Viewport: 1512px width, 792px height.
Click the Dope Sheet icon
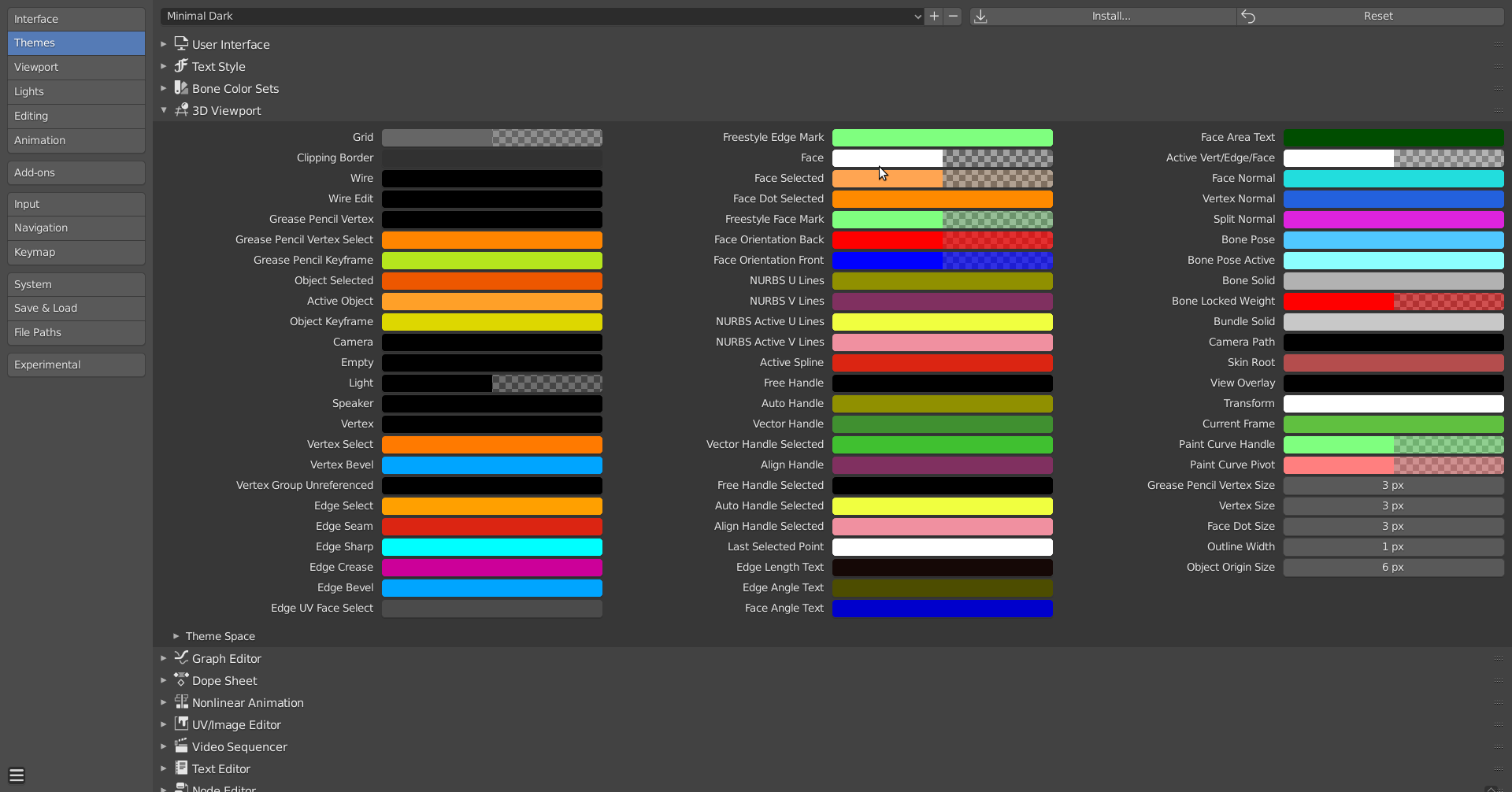coord(181,679)
